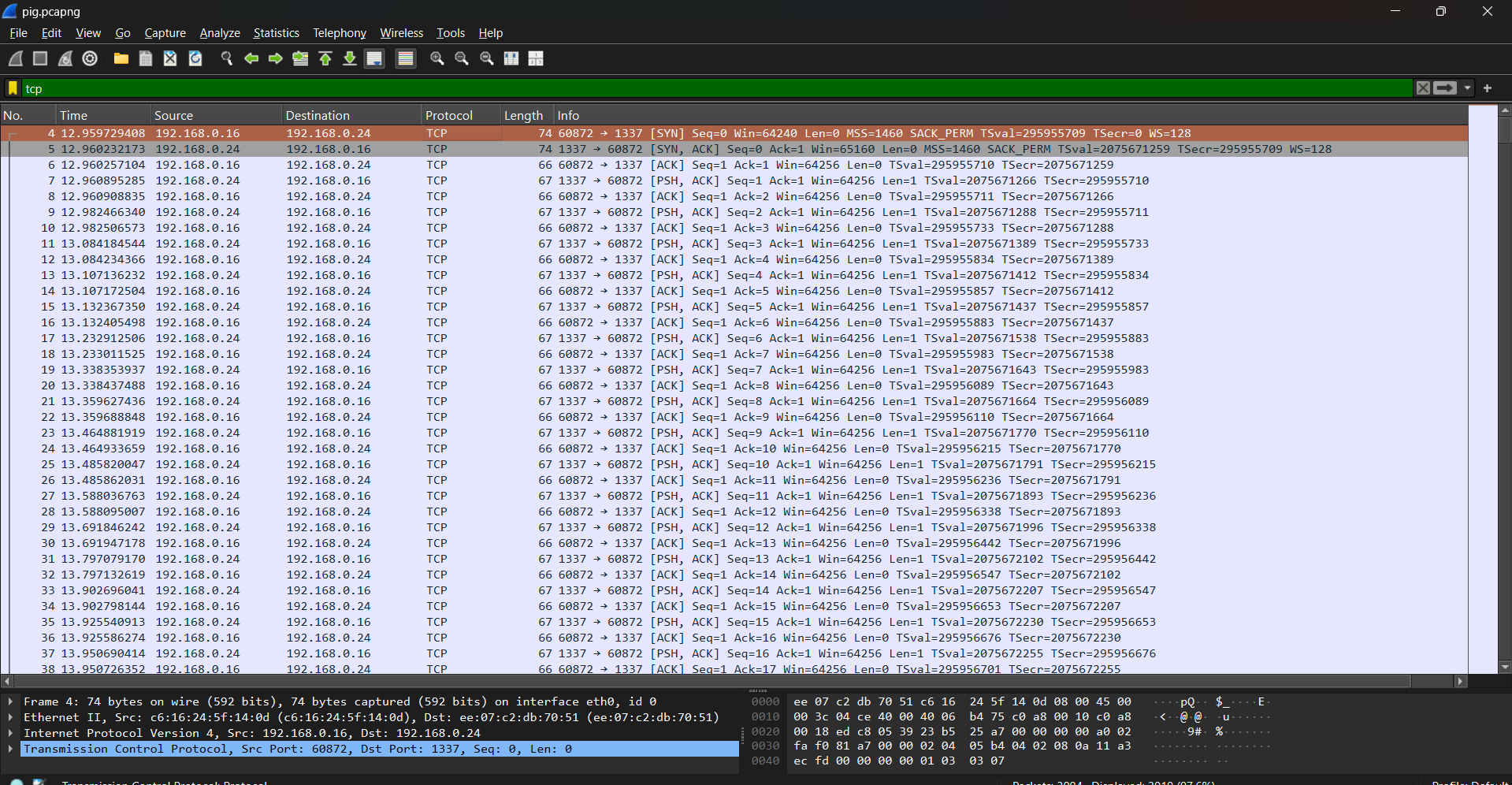Sort by the Destination column header

[351, 115]
